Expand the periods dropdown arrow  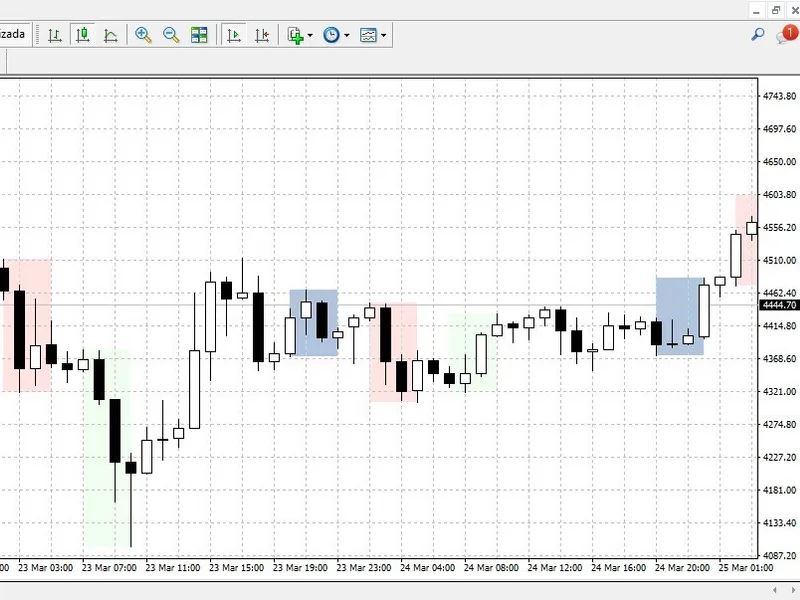coord(347,35)
